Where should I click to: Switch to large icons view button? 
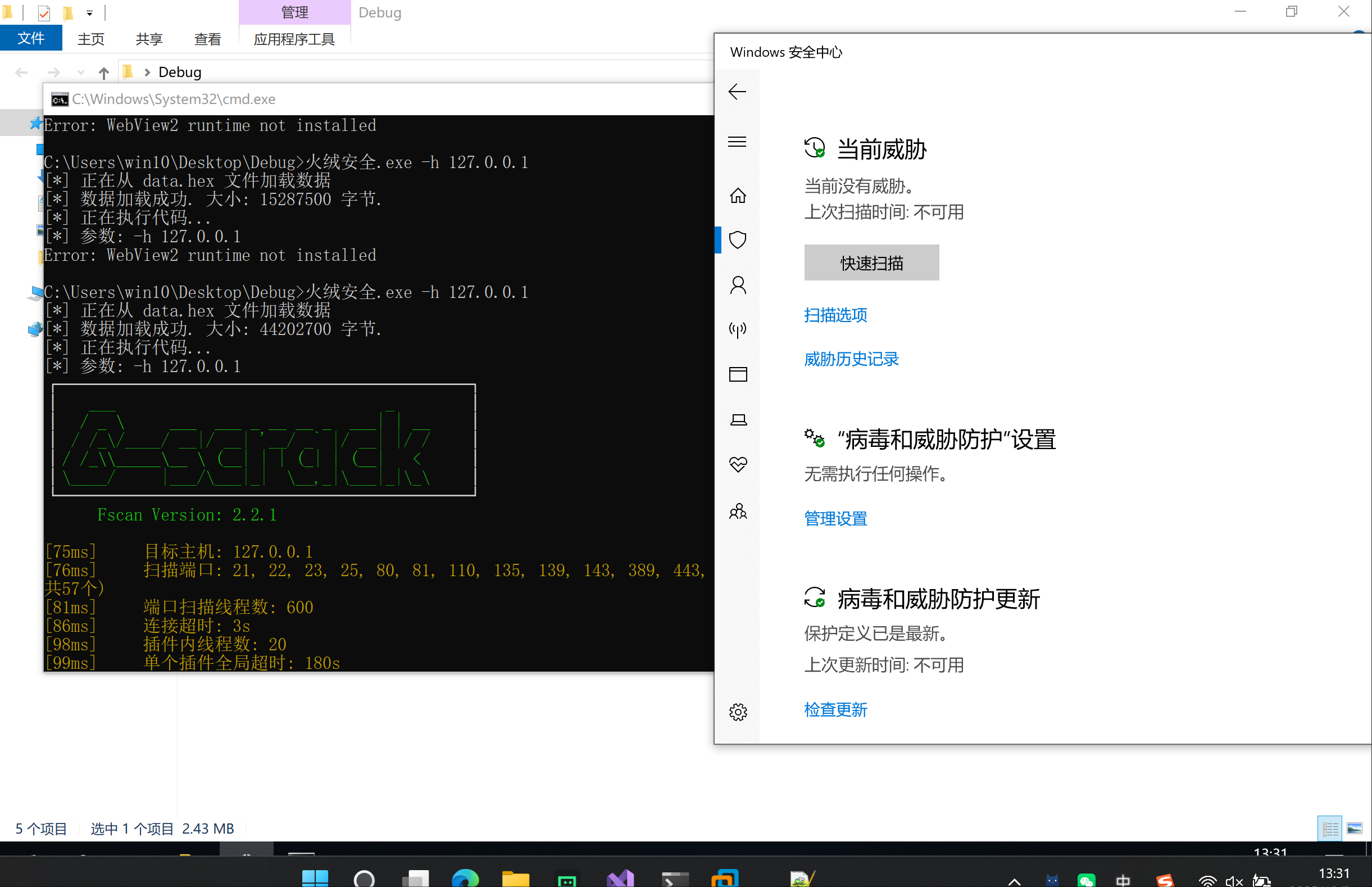pyautogui.click(x=1354, y=829)
